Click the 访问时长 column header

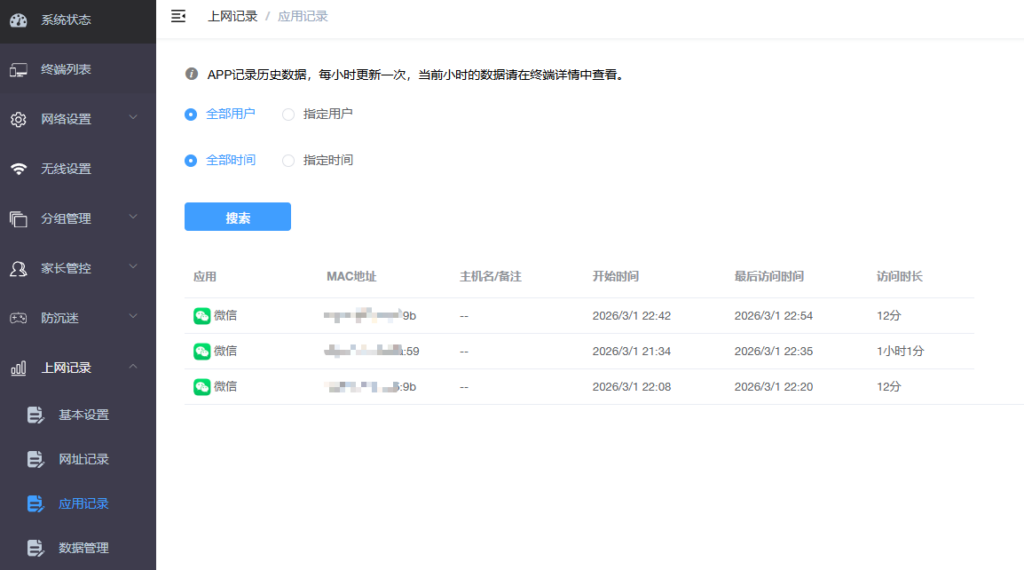coord(899,276)
